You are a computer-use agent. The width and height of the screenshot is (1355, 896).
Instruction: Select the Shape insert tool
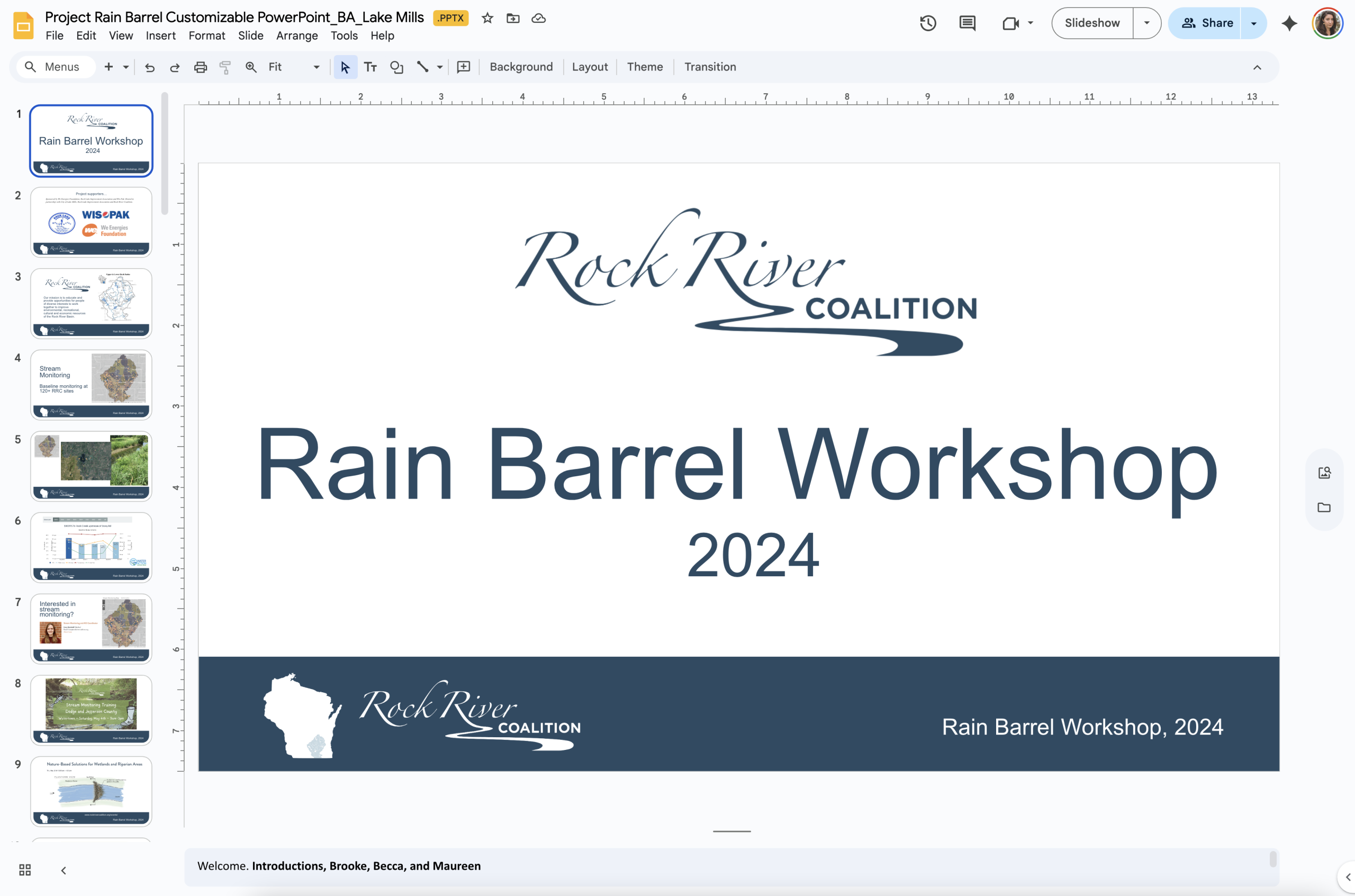pos(396,67)
